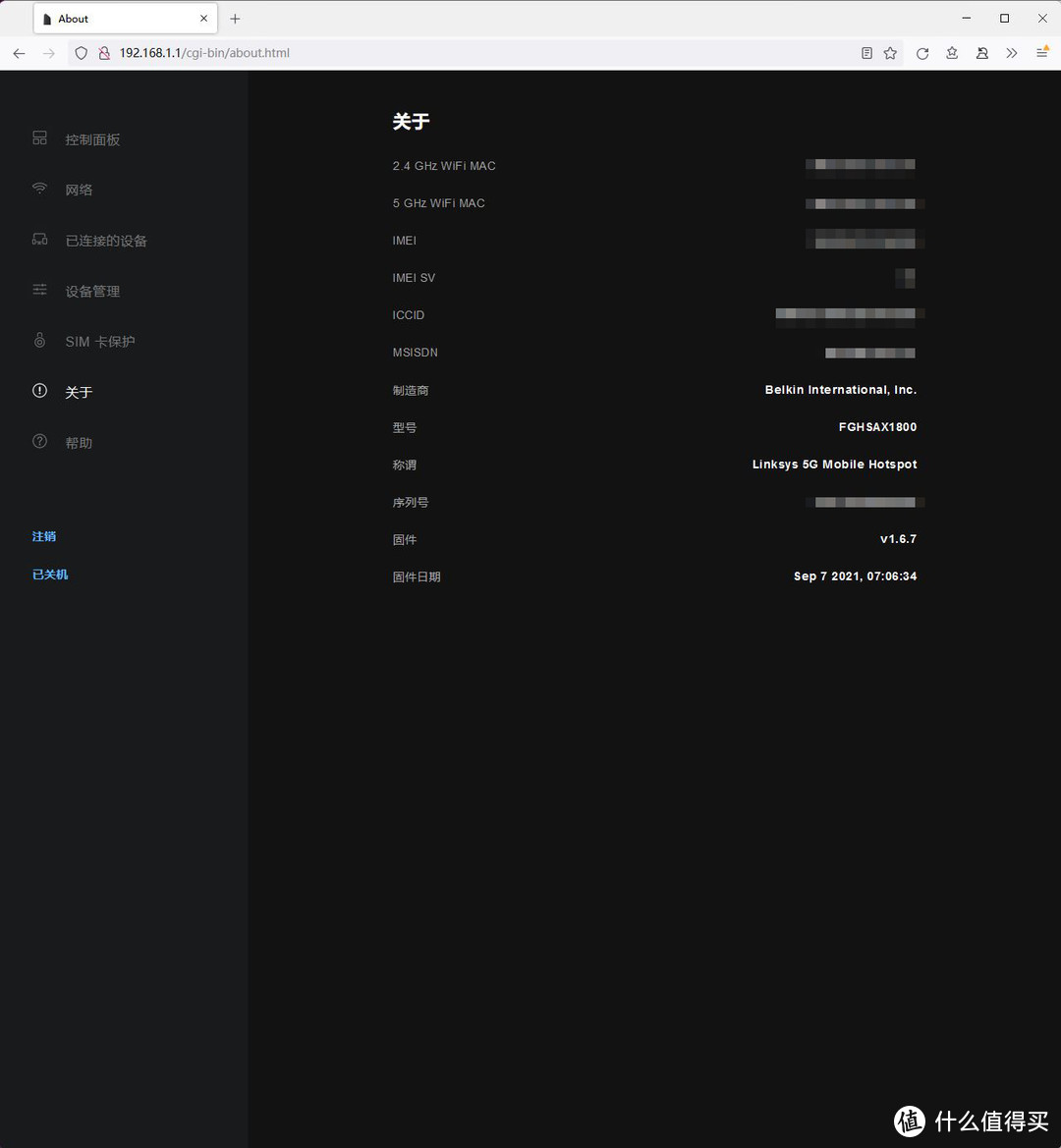This screenshot has height=1148, width=1061.
Task: Reload the about page
Action: [x=922, y=53]
